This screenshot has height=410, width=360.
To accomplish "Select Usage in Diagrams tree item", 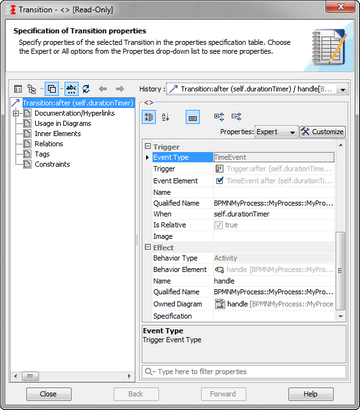I will click(x=63, y=123).
